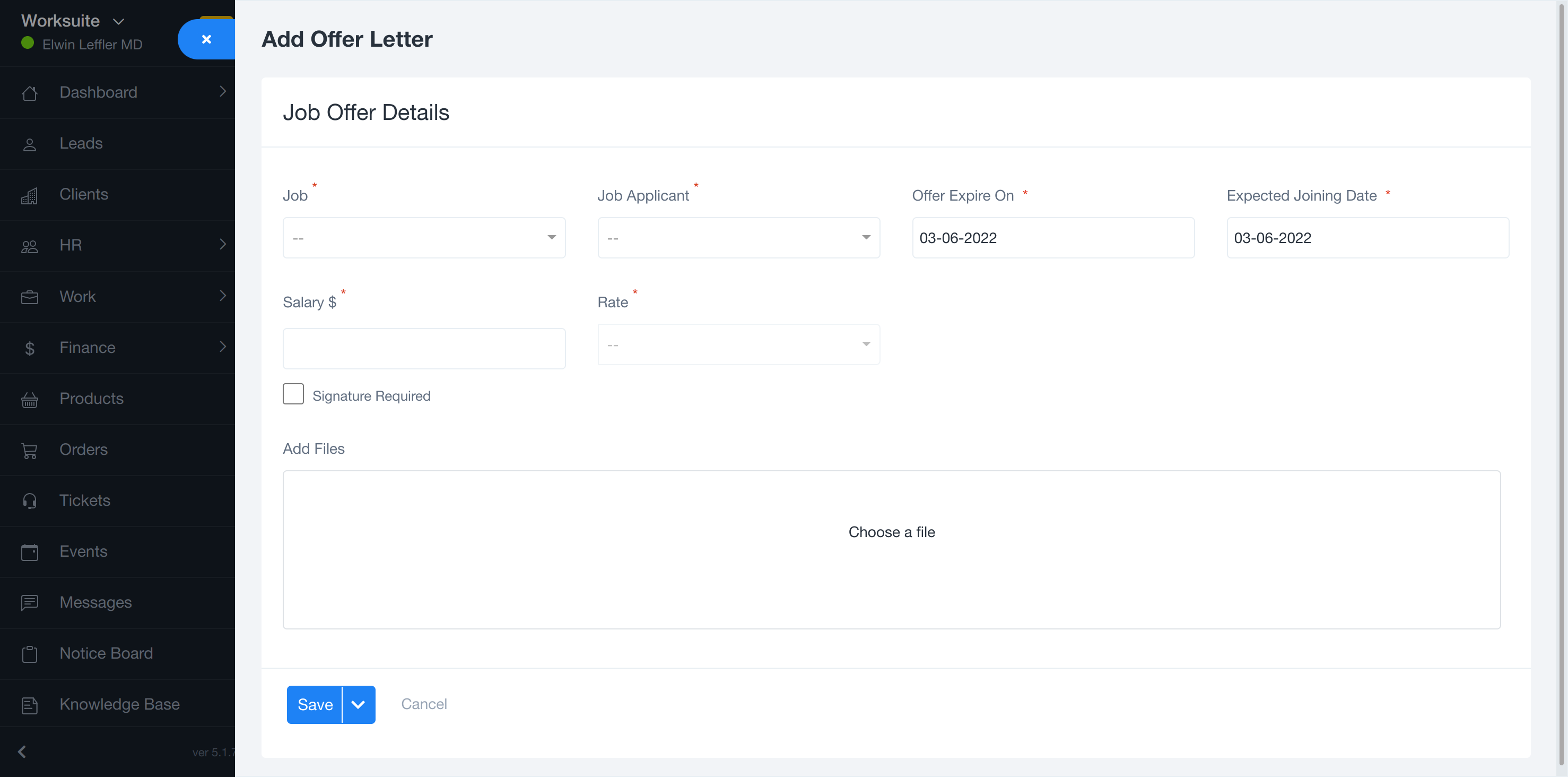Open the Rate dropdown
1568x777 pixels.
pos(738,344)
